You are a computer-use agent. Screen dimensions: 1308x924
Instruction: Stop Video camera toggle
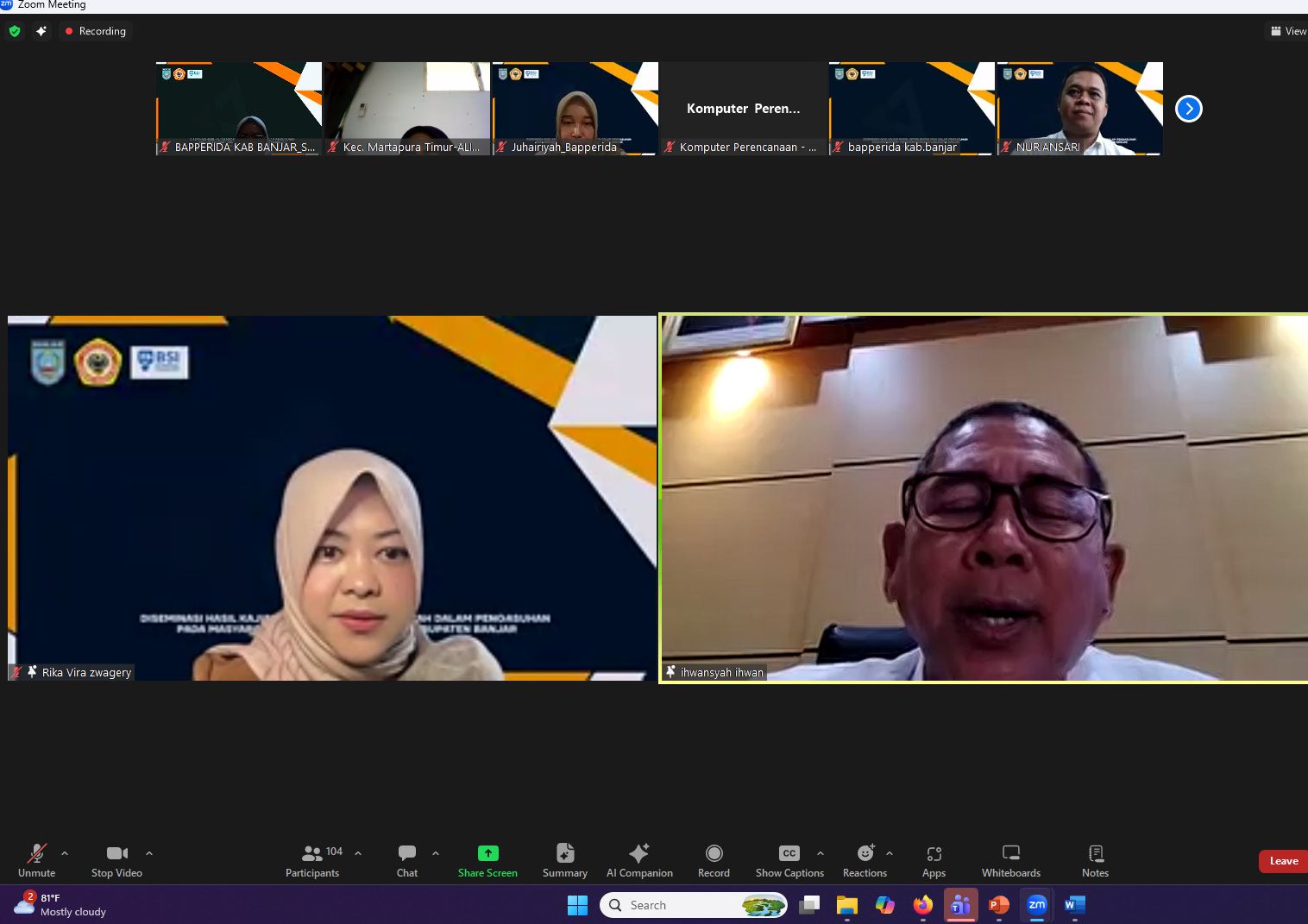(116, 860)
